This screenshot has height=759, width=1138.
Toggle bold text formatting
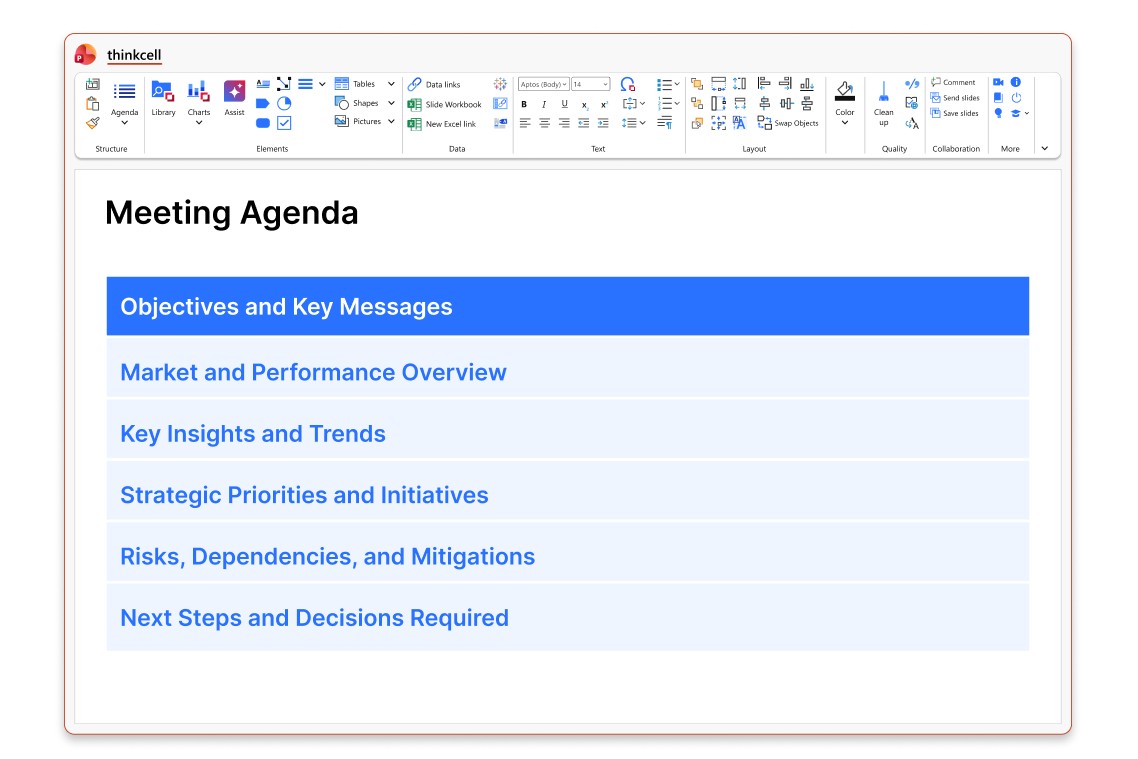click(x=524, y=104)
